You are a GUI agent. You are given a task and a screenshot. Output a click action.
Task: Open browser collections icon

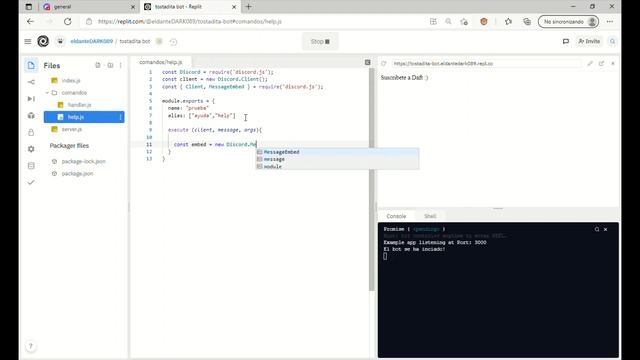click(527, 22)
